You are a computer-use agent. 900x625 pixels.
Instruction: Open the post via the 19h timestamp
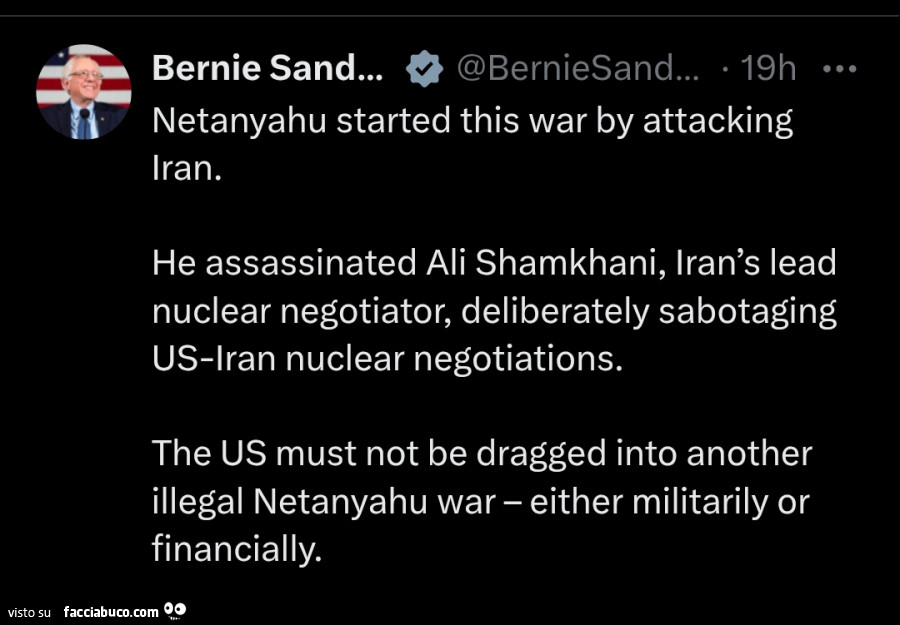(767, 68)
